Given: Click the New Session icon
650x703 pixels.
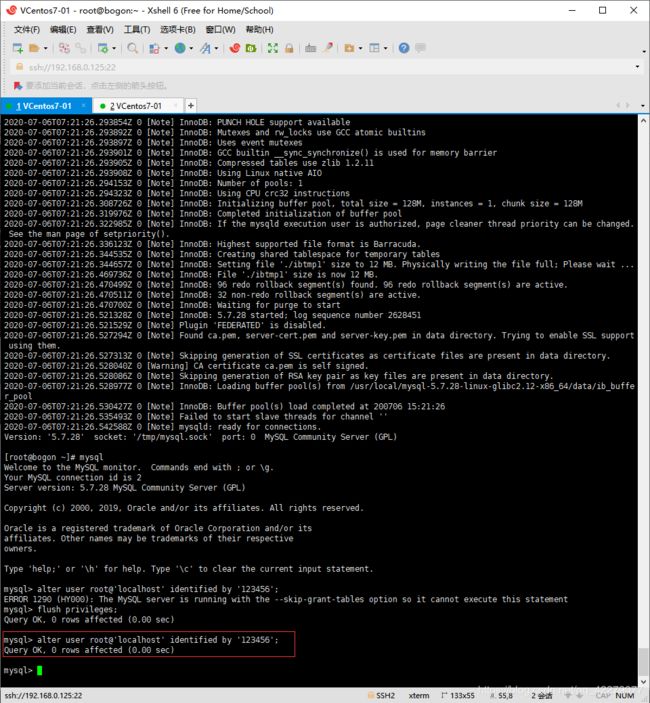Looking at the screenshot, I should (17, 48).
